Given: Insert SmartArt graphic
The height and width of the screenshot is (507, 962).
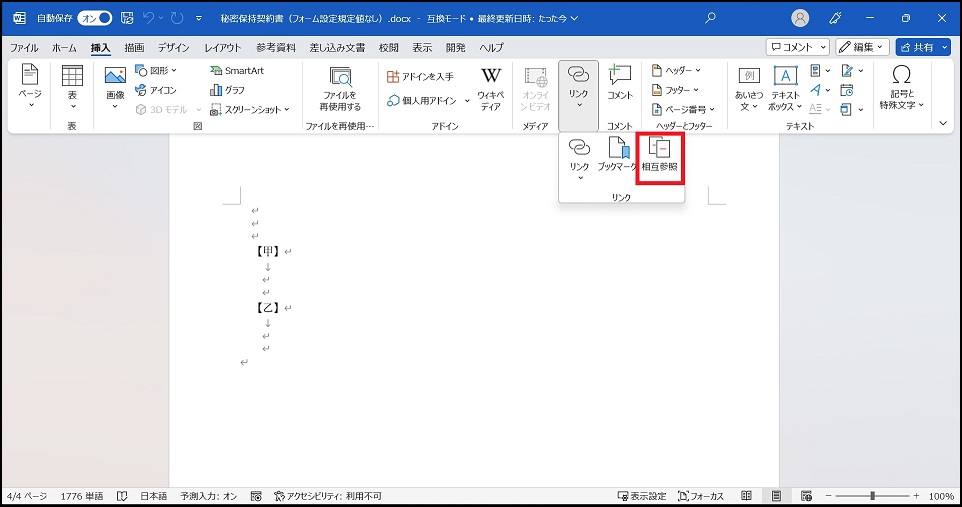Looking at the screenshot, I should 237,71.
